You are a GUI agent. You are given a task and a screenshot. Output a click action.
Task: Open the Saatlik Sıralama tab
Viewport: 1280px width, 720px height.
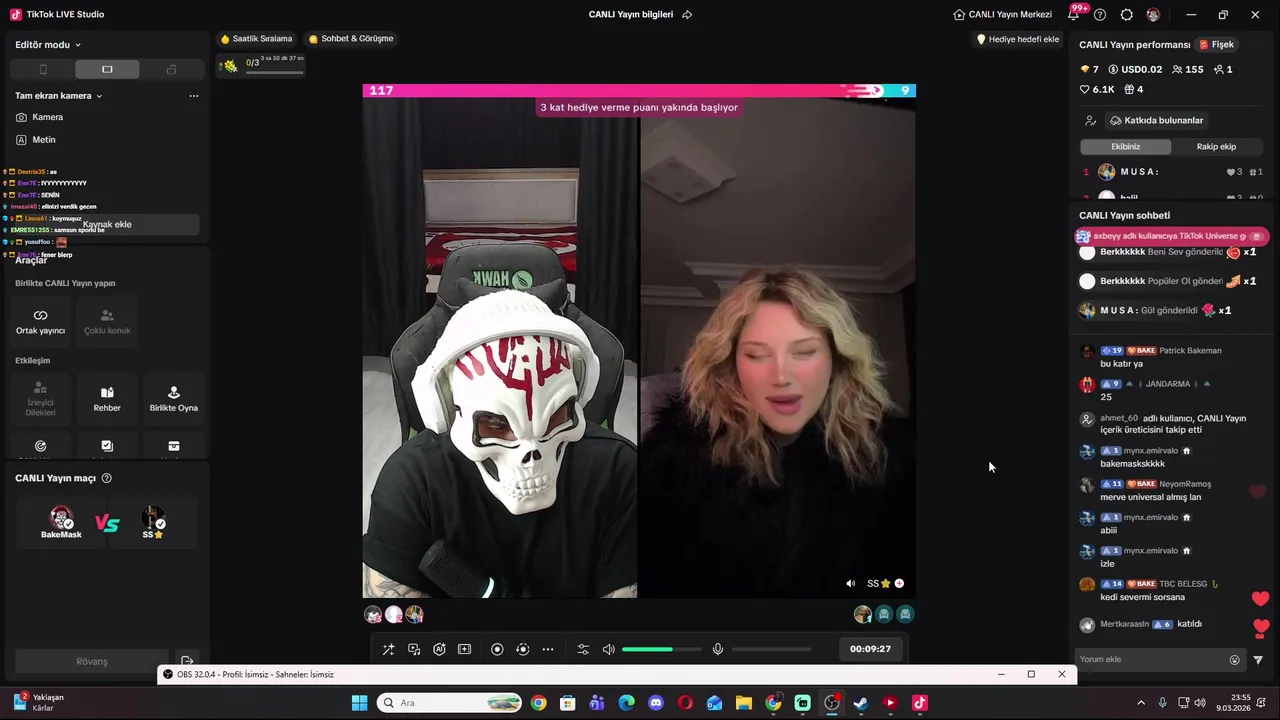click(256, 39)
